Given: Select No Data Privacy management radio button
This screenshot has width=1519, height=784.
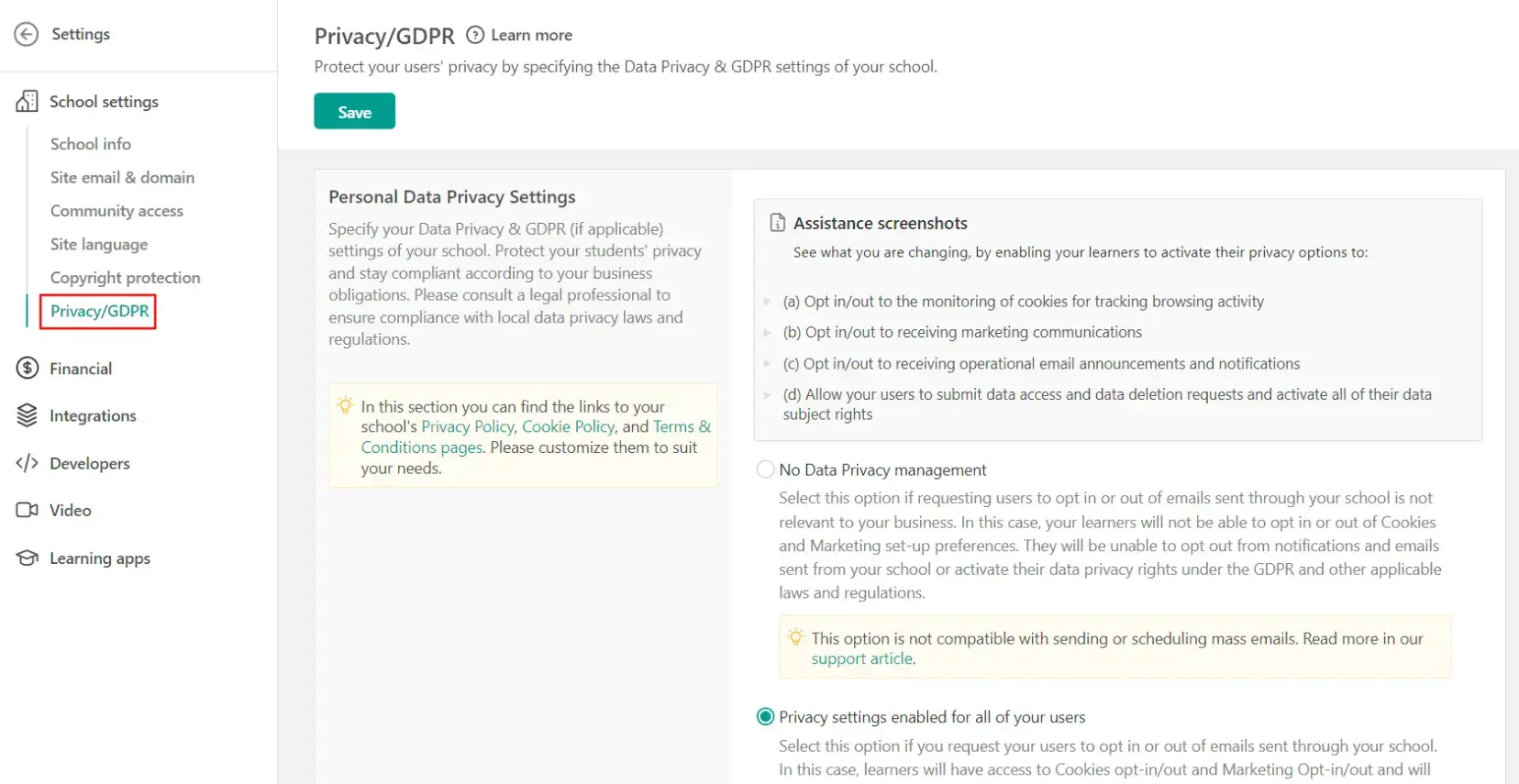Looking at the screenshot, I should 765,469.
